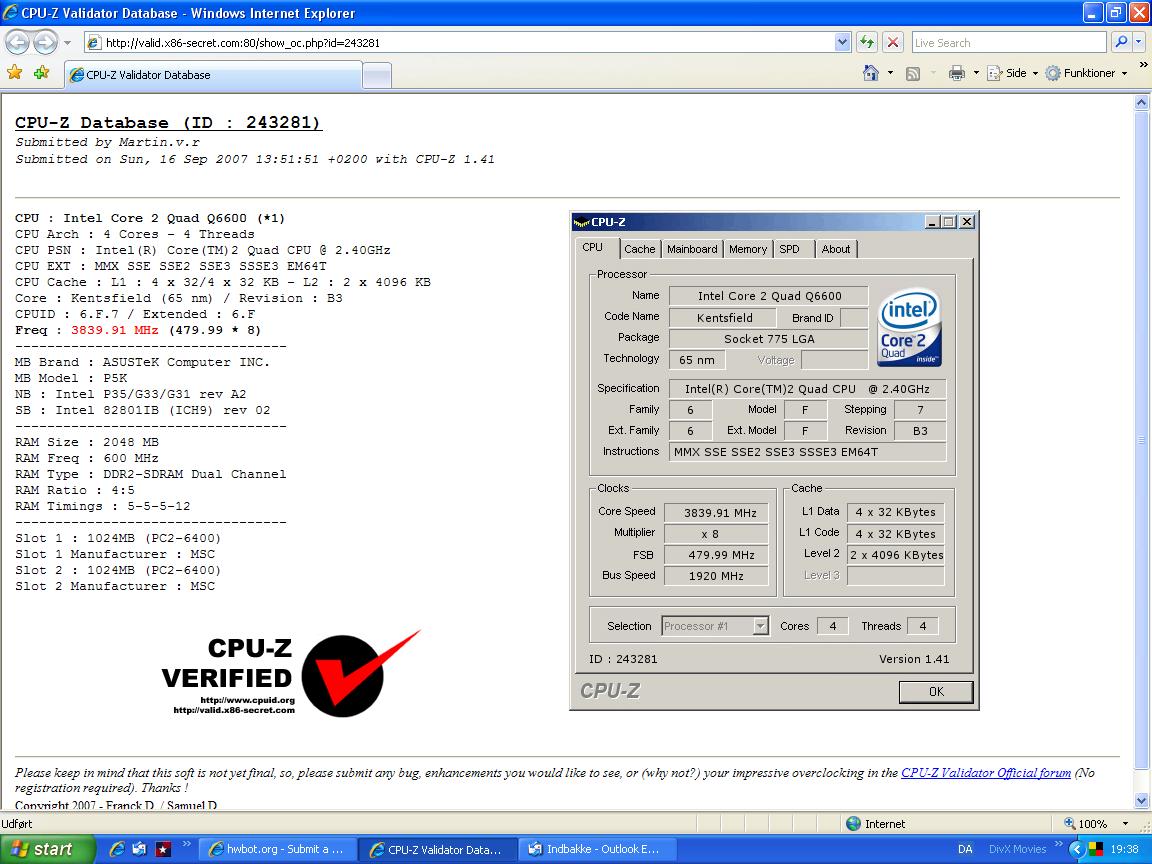The height and width of the screenshot is (864, 1152).
Task: Click the Core Speed 3839.91 MHz field
Action: pos(716,513)
